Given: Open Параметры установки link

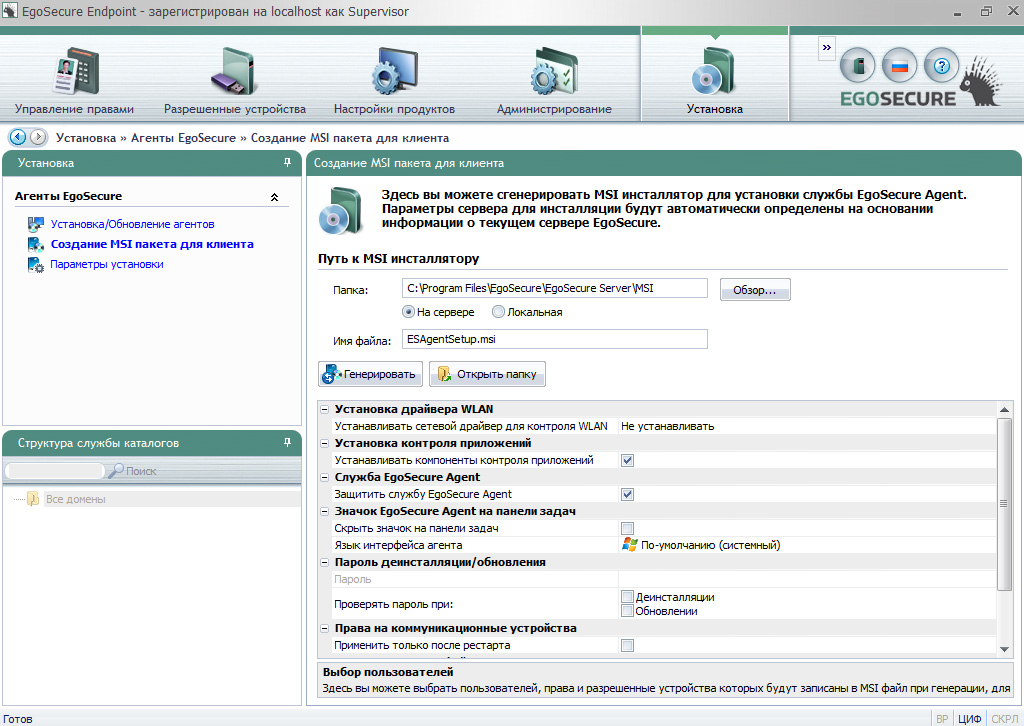Looking at the screenshot, I should point(106,264).
